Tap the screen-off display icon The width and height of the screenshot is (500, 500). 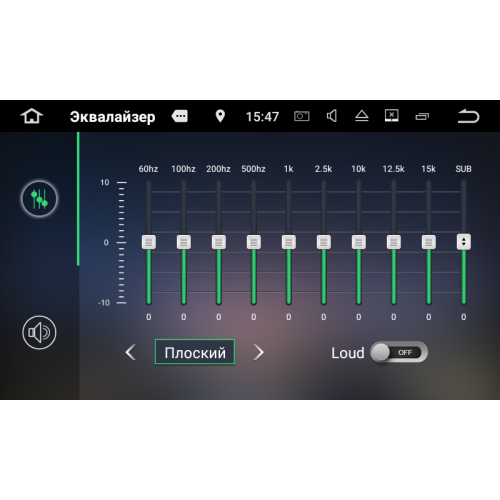pyautogui.click(x=392, y=116)
